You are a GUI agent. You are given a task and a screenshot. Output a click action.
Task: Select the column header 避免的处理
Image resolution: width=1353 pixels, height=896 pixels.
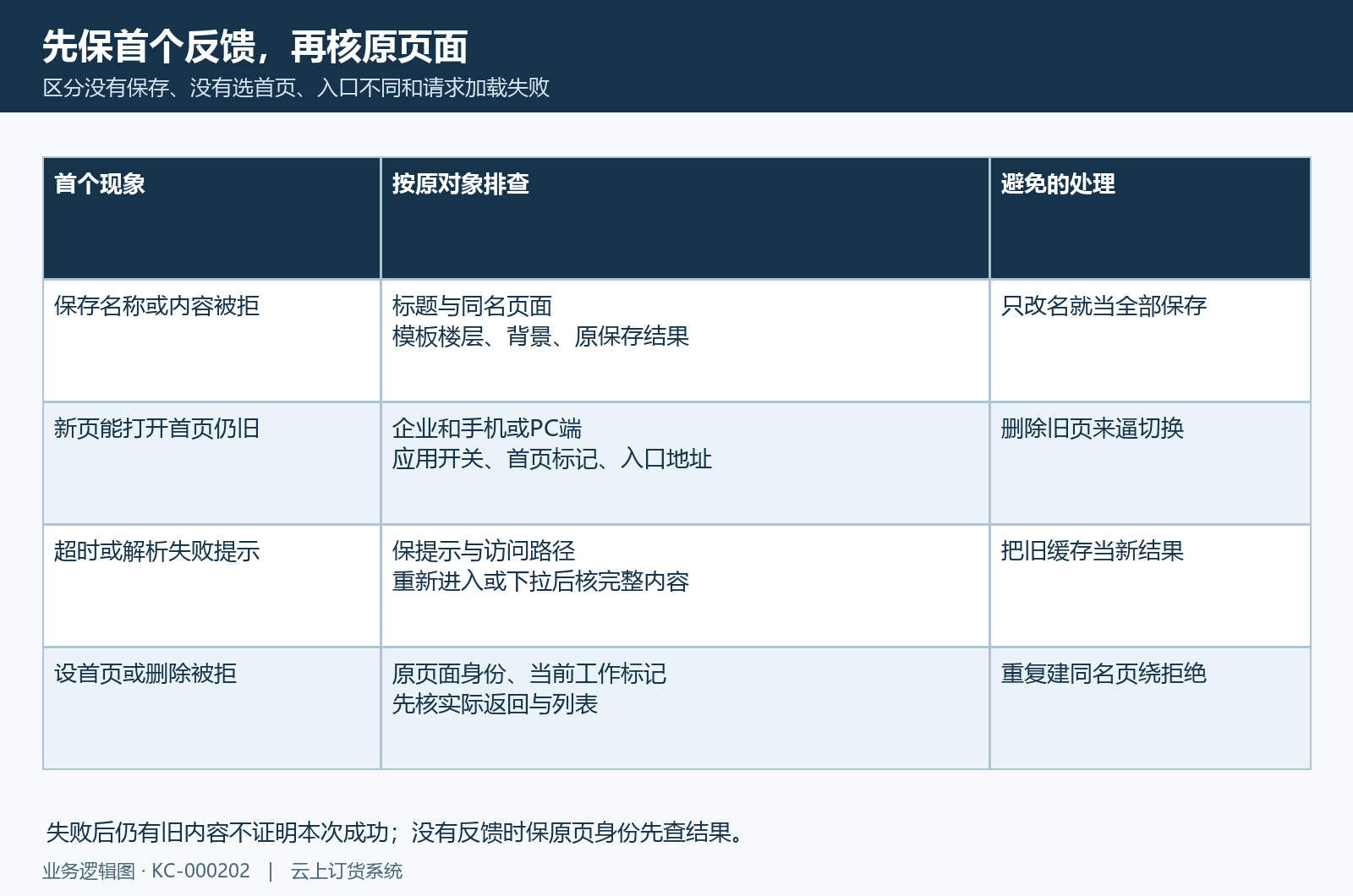pos(1150,218)
